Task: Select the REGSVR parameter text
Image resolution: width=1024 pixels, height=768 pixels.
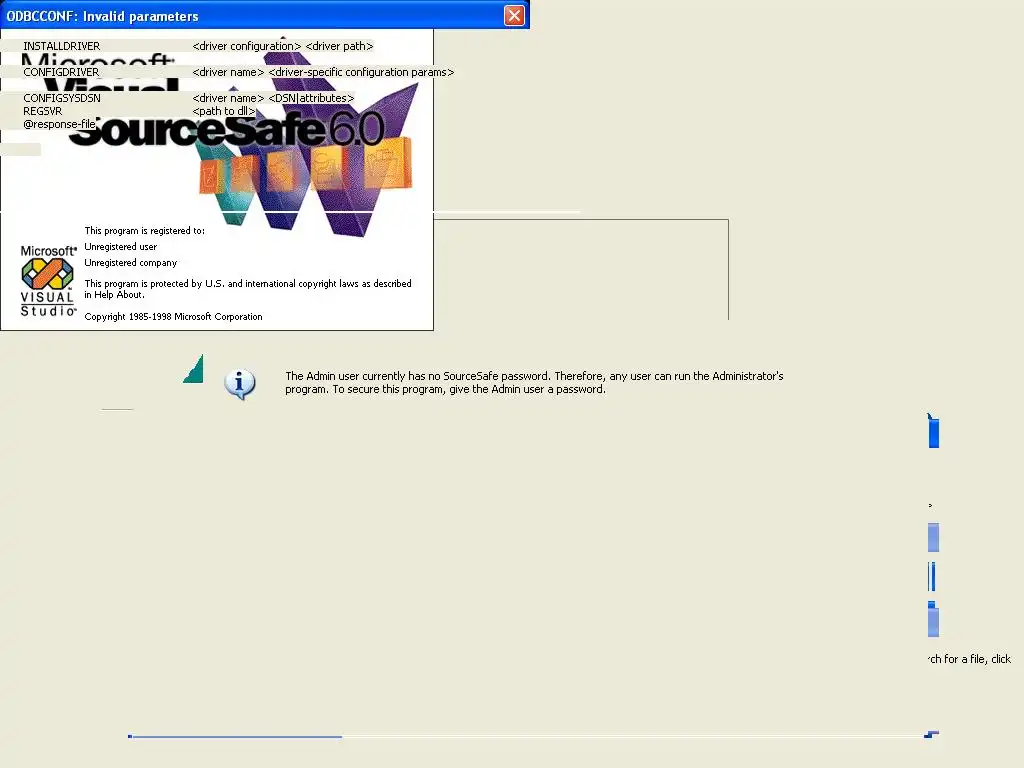Action: click(x=42, y=112)
